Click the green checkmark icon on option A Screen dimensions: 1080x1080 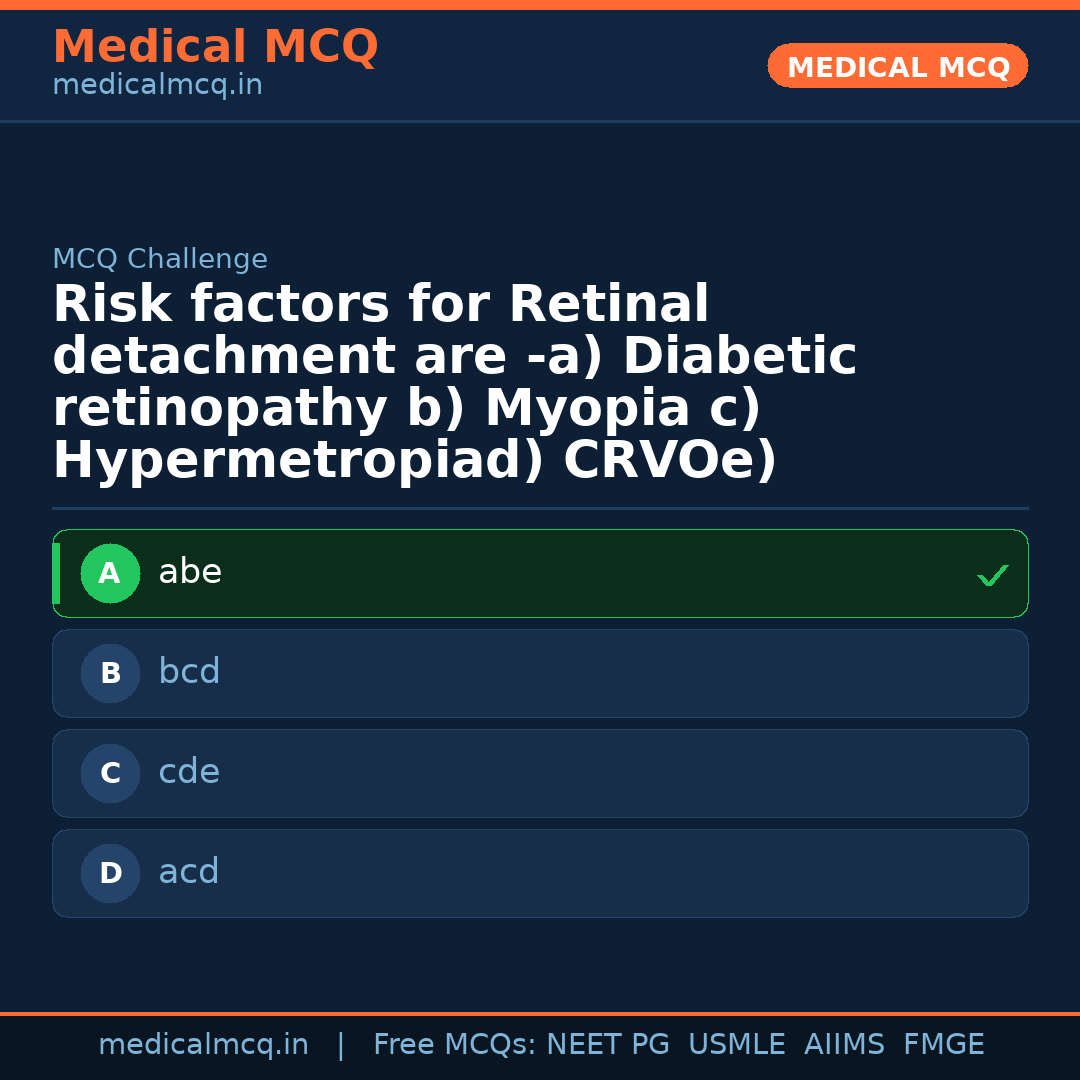tap(992, 575)
